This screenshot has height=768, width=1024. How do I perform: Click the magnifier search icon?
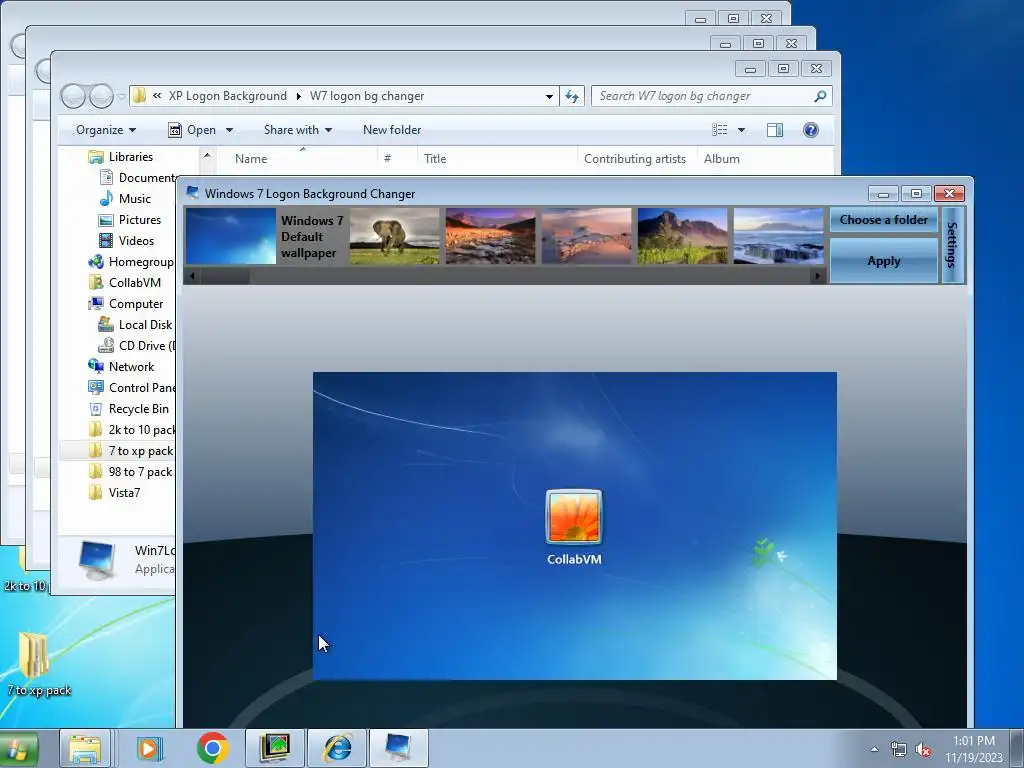click(x=820, y=96)
